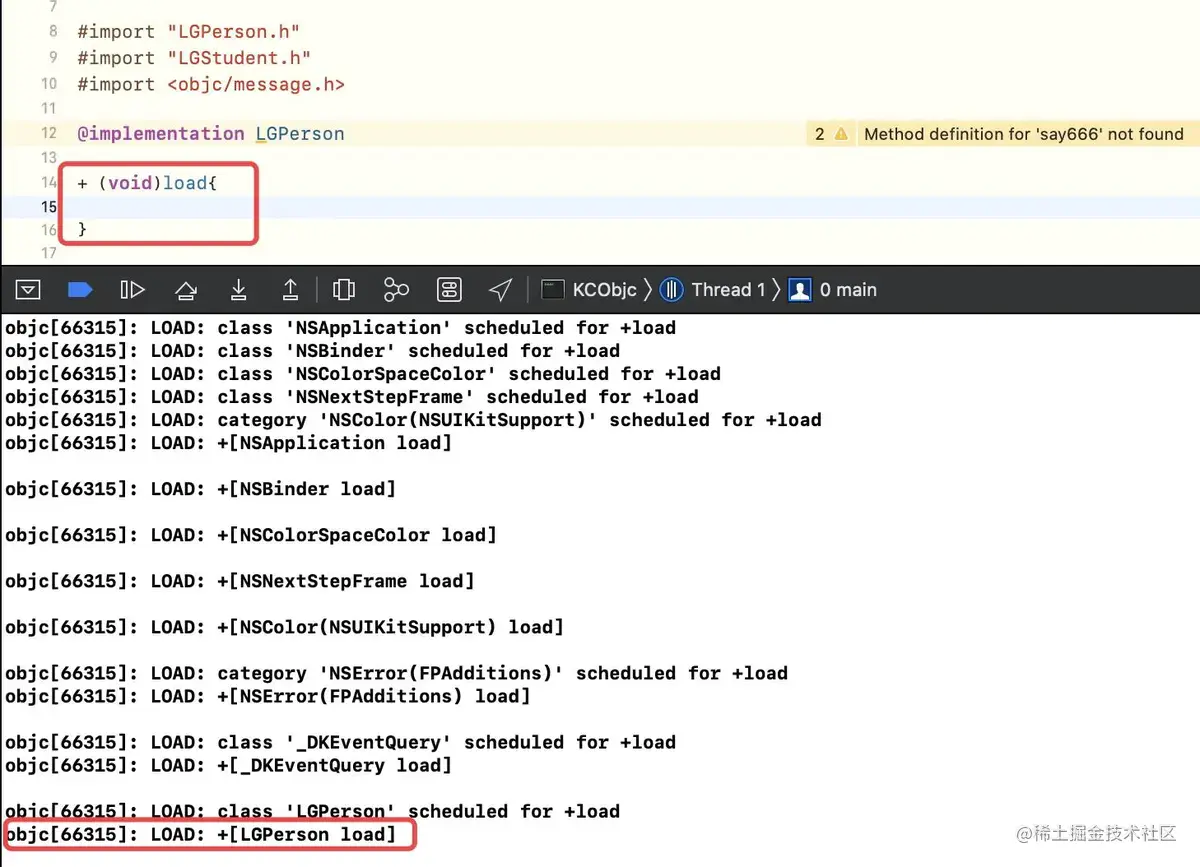
Task: Place cursor on empty line 15
Action: (600, 207)
